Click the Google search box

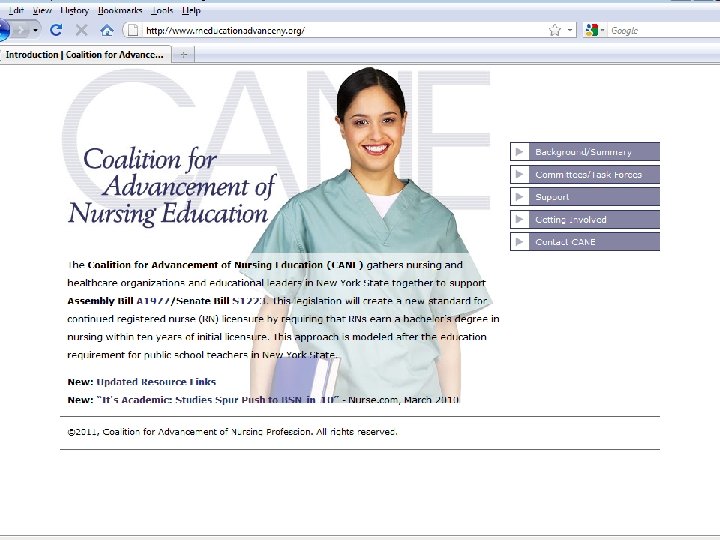(x=665, y=31)
